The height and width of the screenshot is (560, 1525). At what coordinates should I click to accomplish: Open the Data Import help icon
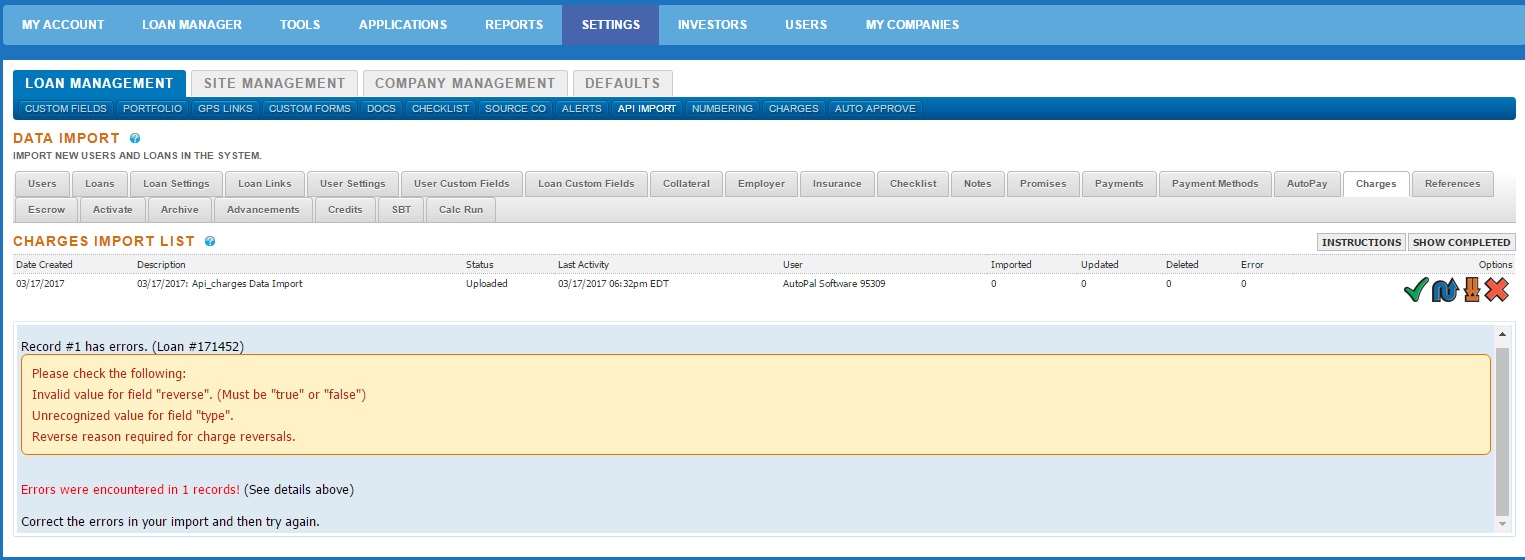pos(135,139)
